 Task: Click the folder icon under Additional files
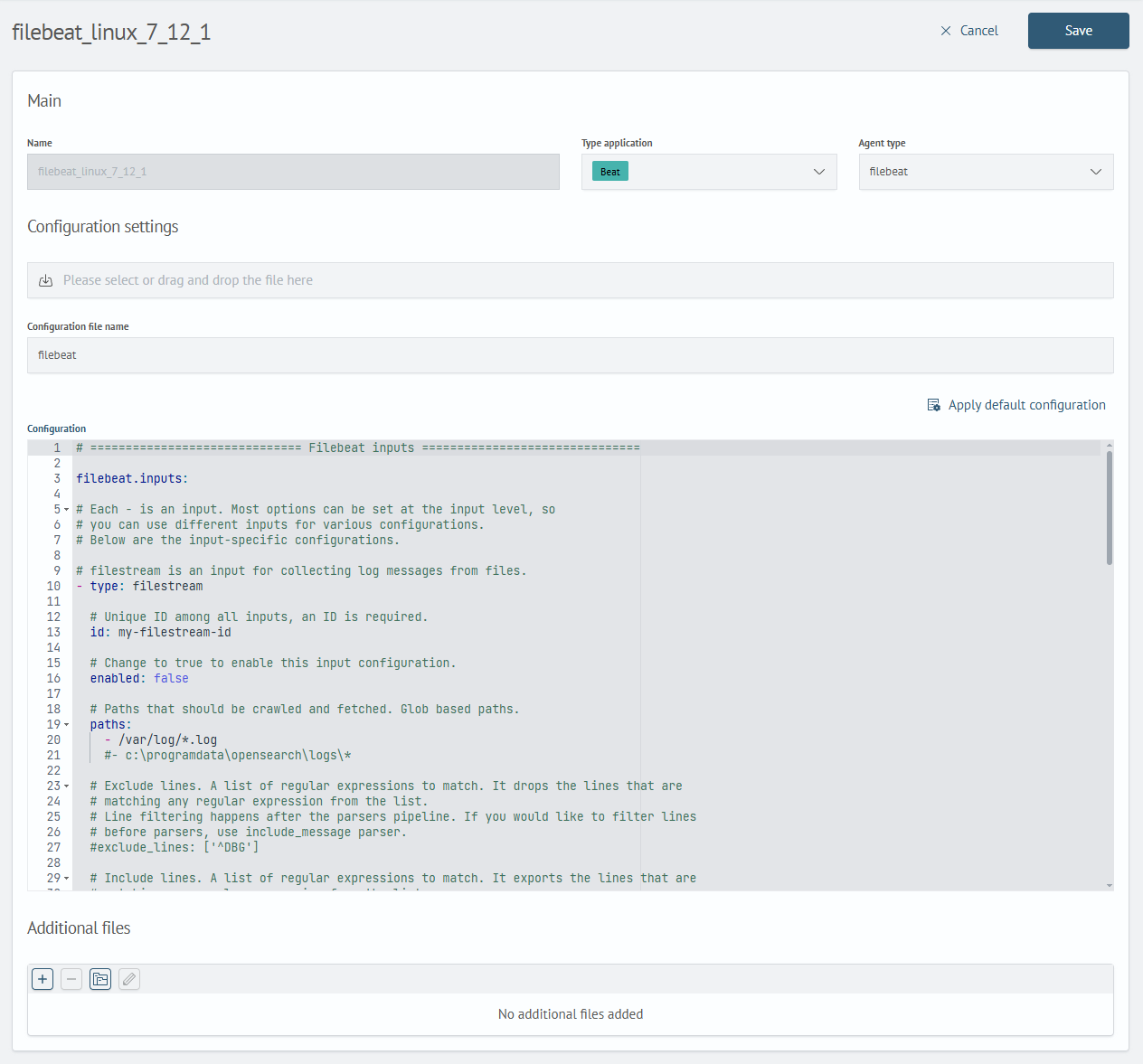click(100, 979)
